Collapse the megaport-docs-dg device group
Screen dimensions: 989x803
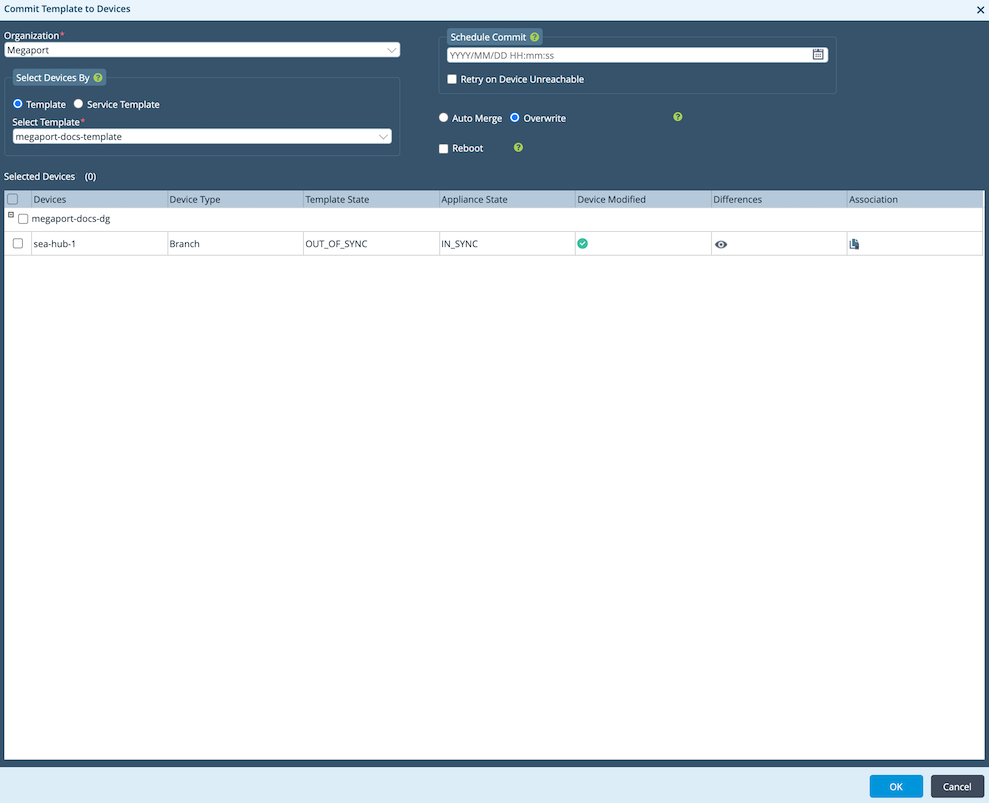point(11,216)
